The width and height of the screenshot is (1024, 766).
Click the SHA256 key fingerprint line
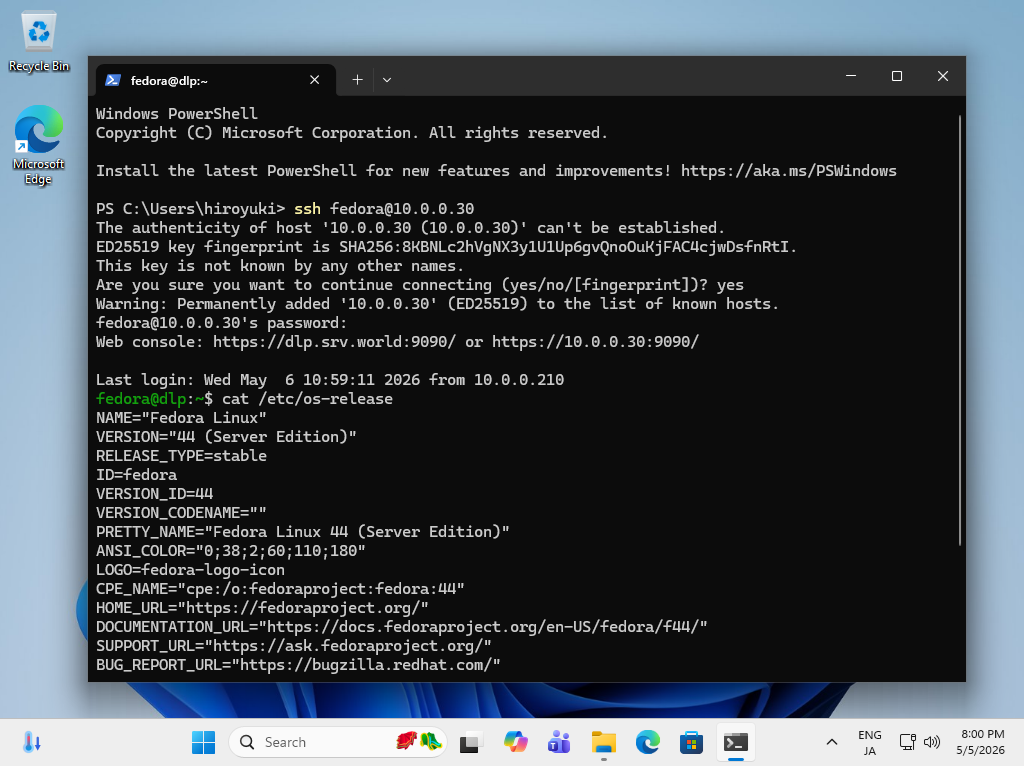click(447, 247)
